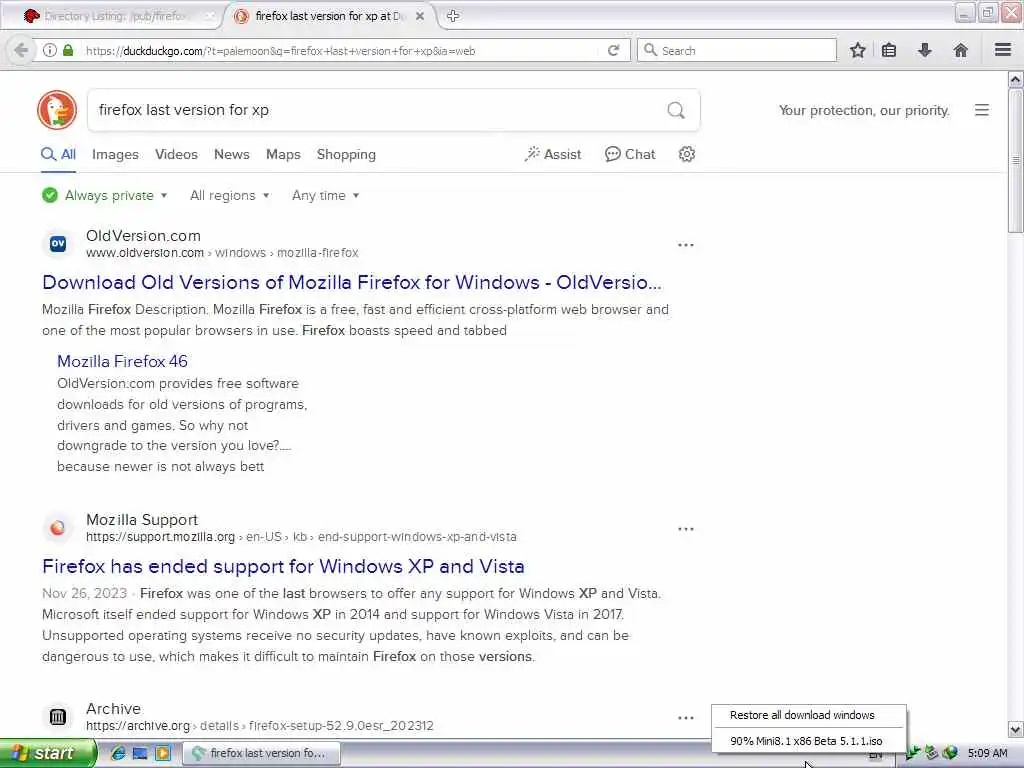Select the Images tab
This screenshot has width=1024, height=768.
pyautogui.click(x=115, y=155)
